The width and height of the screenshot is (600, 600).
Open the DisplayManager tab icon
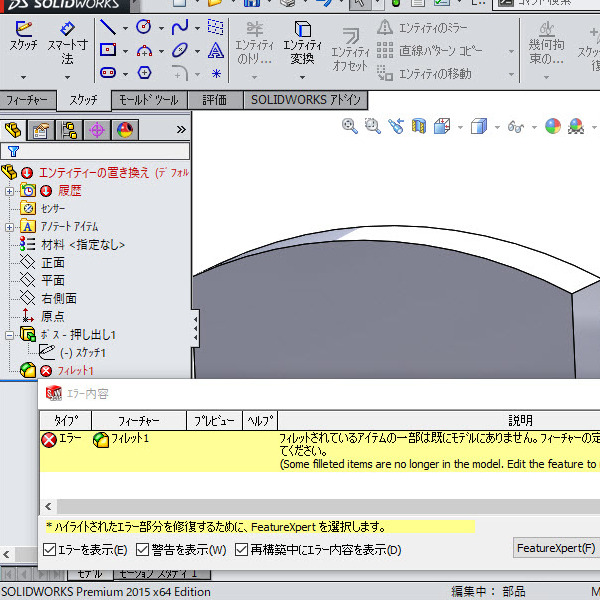click(x=125, y=130)
